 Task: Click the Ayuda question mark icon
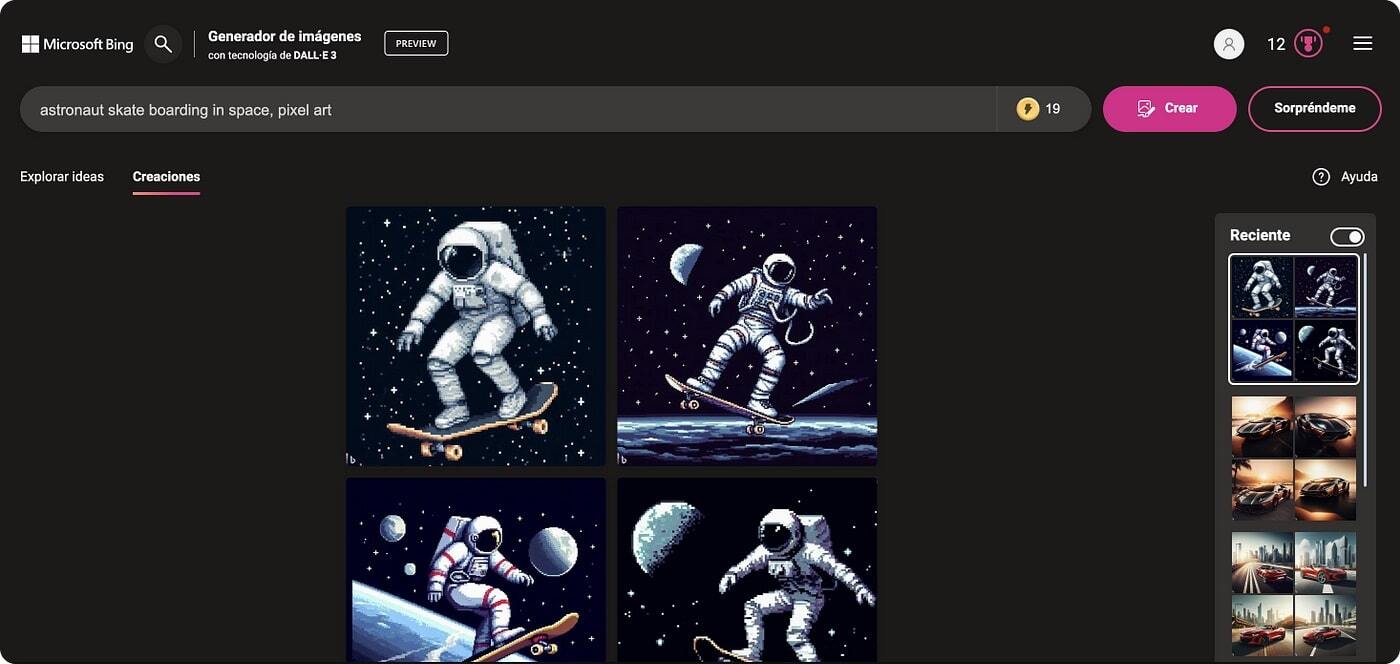(x=1321, y=177)
